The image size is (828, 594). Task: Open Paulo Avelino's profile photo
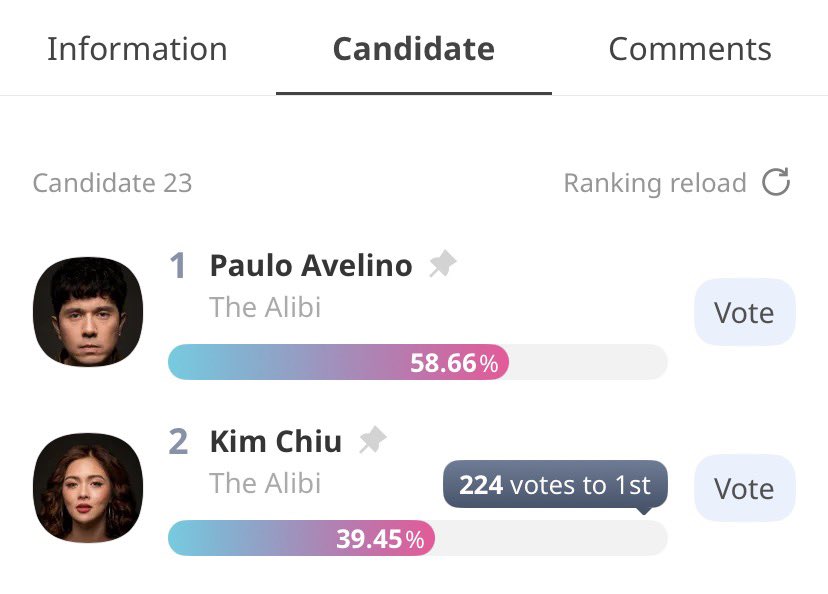[88, 312]
